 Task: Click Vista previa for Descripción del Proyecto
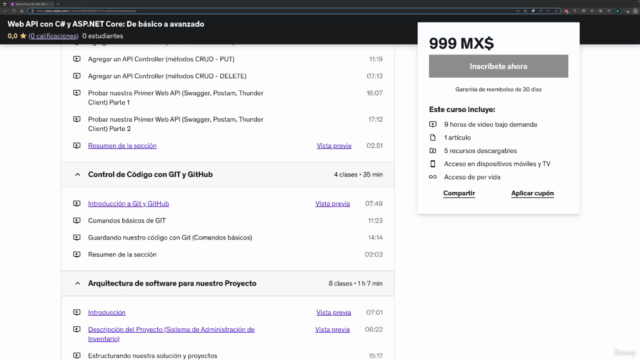pos(332,330)
